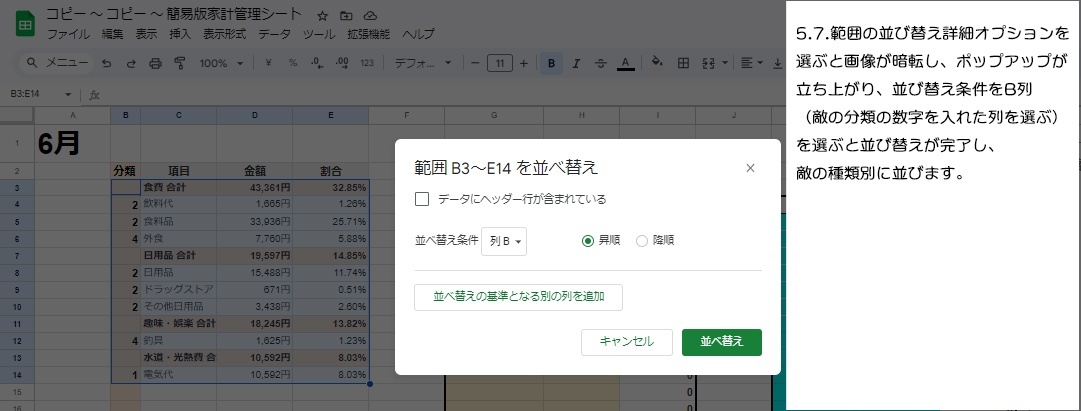Expand the merge cells dropdown arrow

(x=725, y=63)
